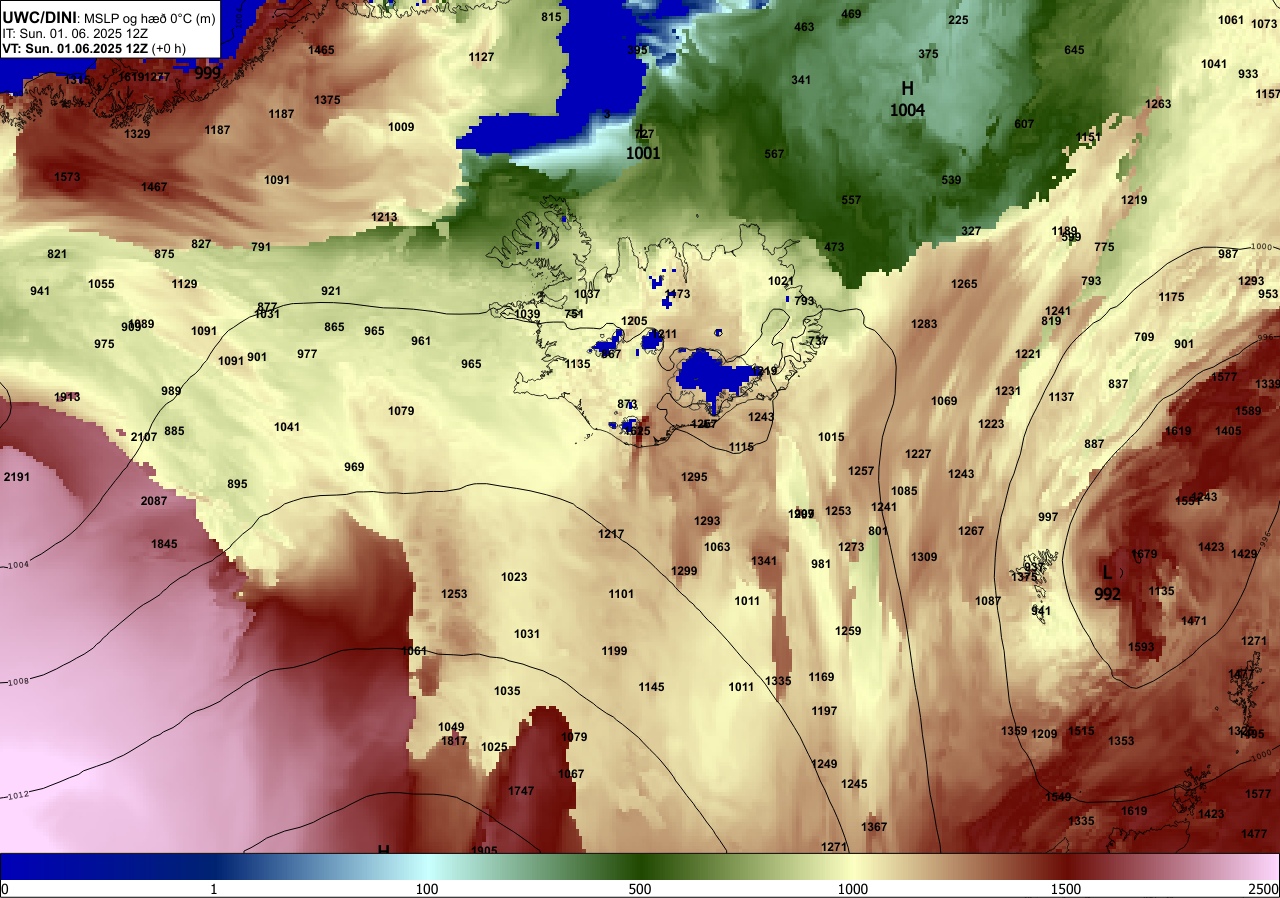Click the freezing-level value 645
Image resolution: width=1280 pixels, height=898 pixels.
tap(1074, 50)
